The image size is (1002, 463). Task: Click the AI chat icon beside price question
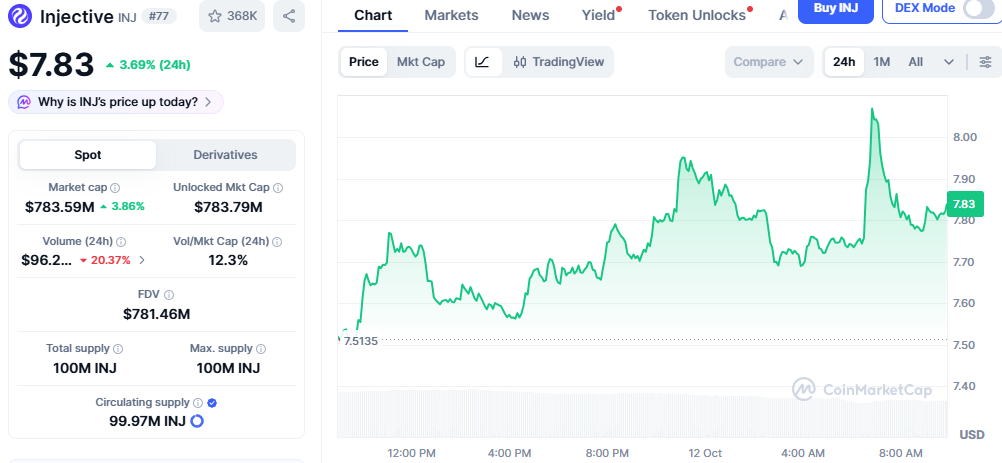pos(24,102)
